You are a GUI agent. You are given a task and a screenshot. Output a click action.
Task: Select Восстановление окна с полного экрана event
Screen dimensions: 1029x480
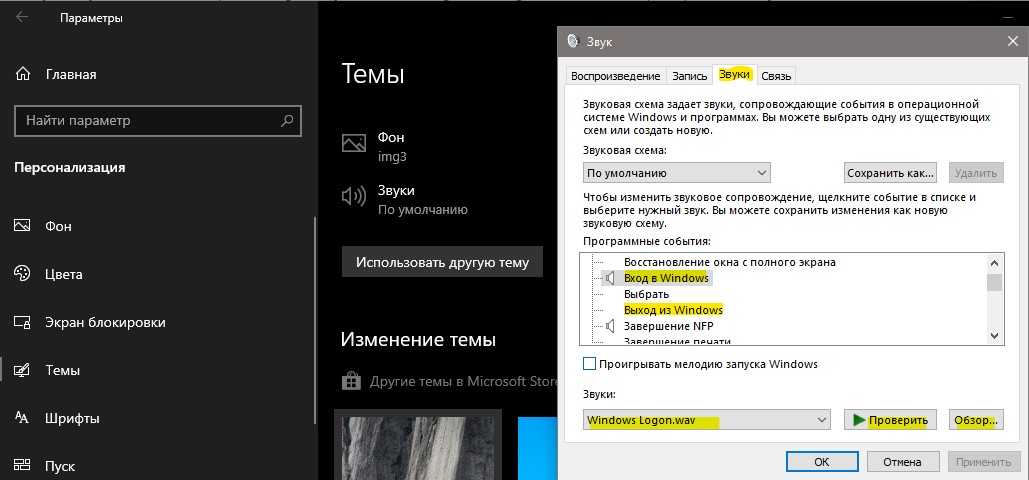coord(730,262)
